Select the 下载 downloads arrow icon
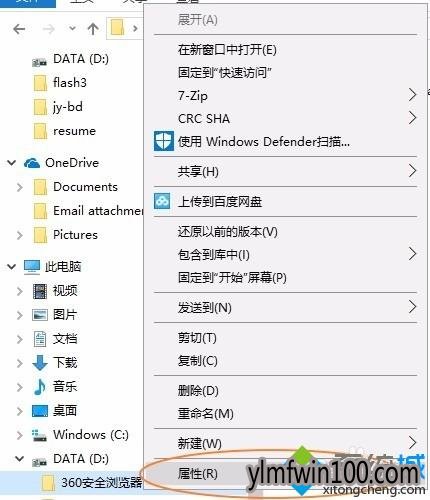The height and width of the screenshot is (500, 430). 40,363
